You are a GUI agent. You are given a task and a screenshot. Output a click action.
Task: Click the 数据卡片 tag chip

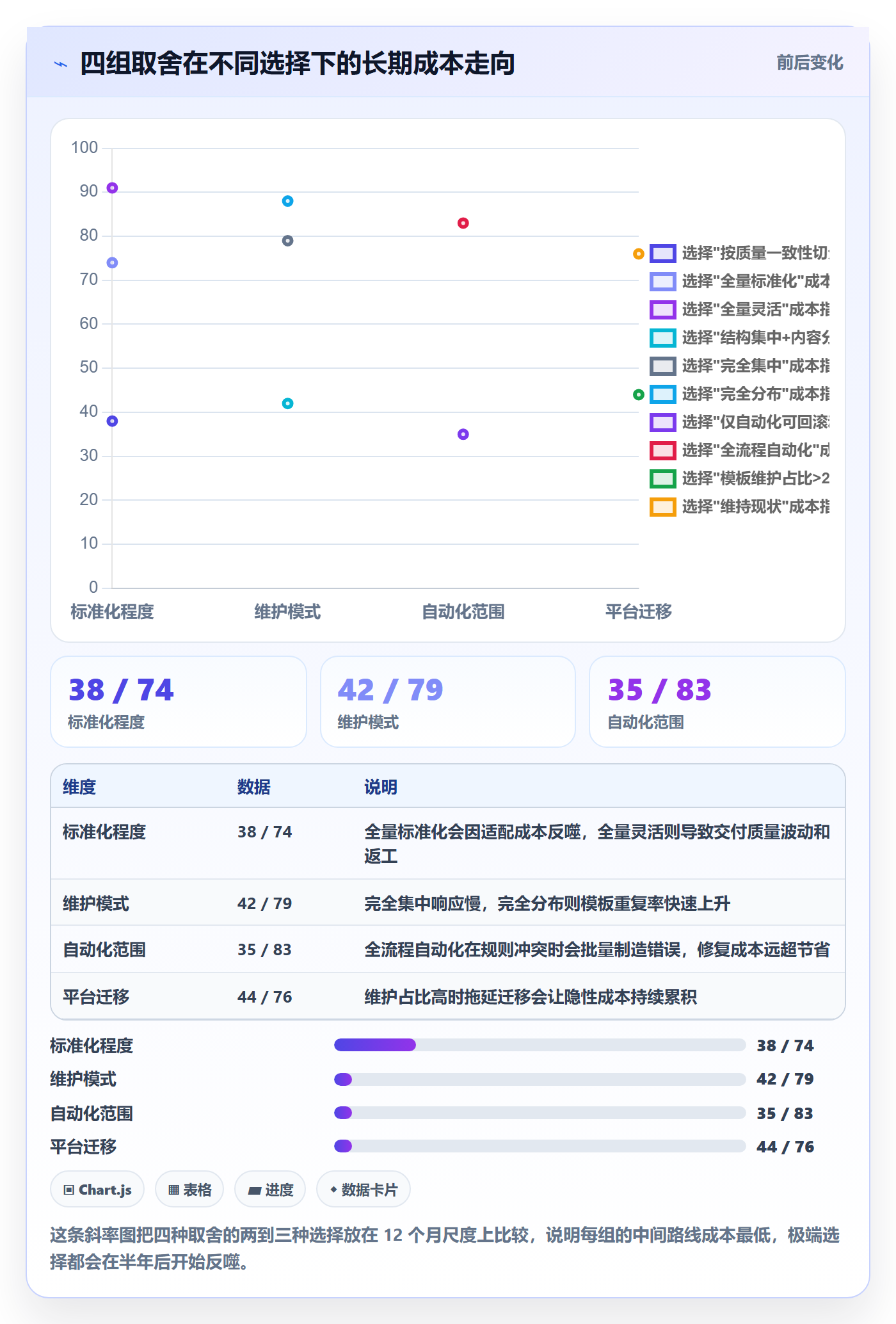pos(364,1190)
